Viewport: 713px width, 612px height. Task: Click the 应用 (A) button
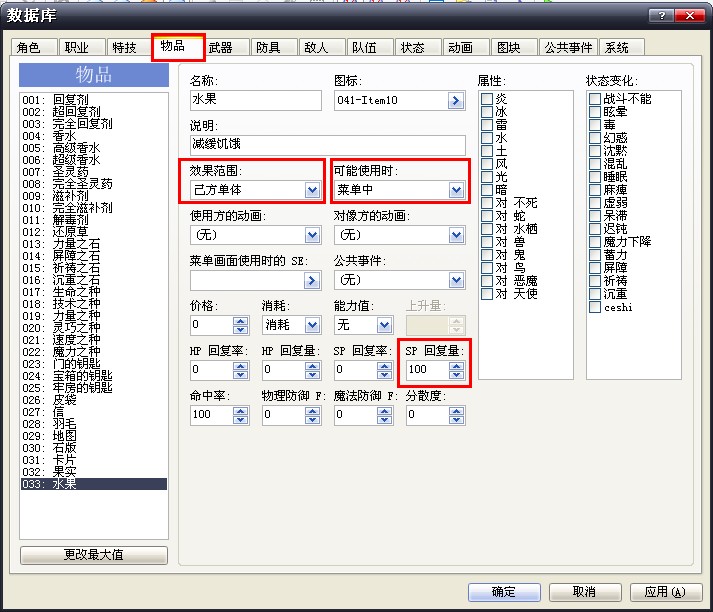click(x=666, y=592)
